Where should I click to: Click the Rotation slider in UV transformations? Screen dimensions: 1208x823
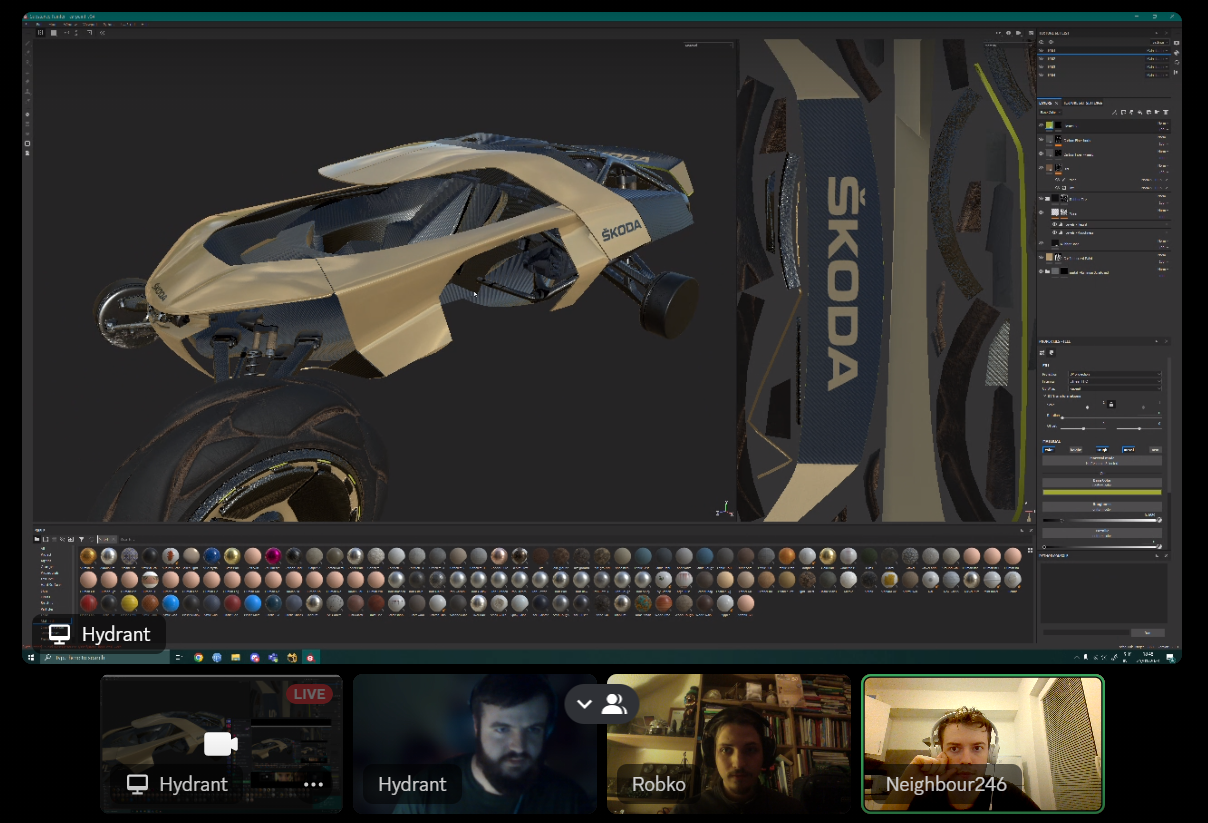(x=1110, y=416)
